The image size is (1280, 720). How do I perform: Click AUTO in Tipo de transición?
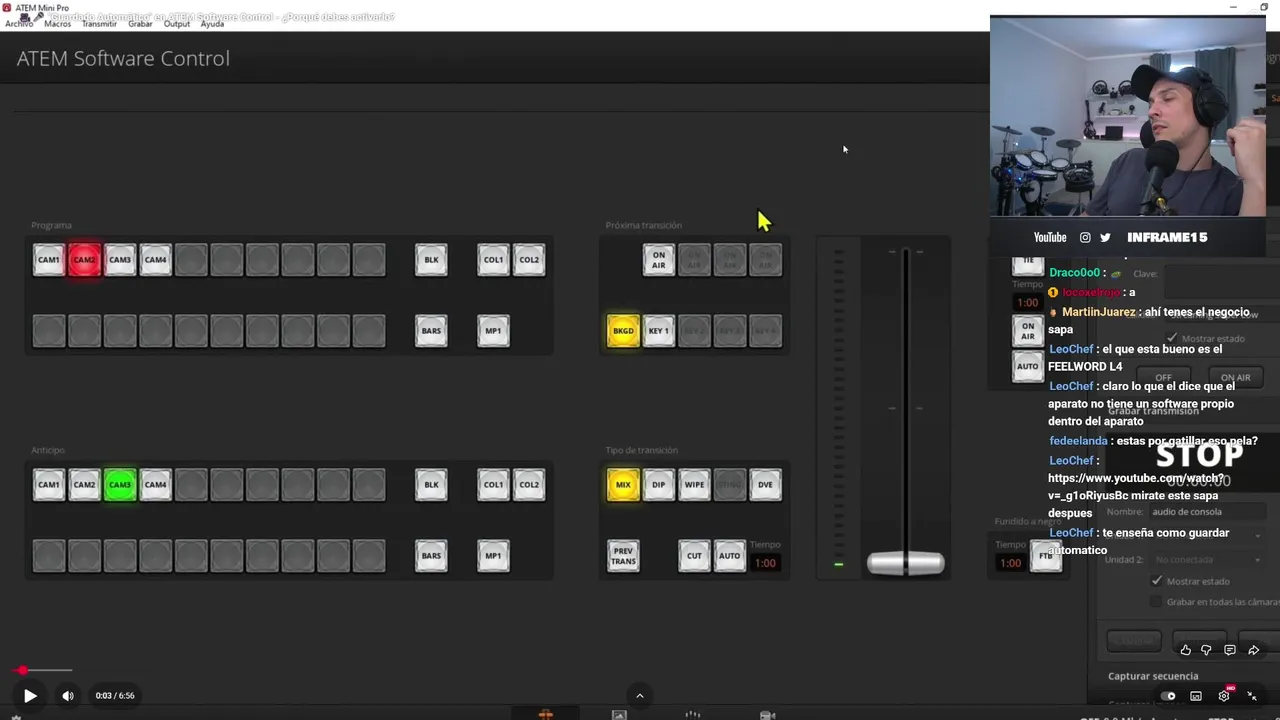click(730, 556)
